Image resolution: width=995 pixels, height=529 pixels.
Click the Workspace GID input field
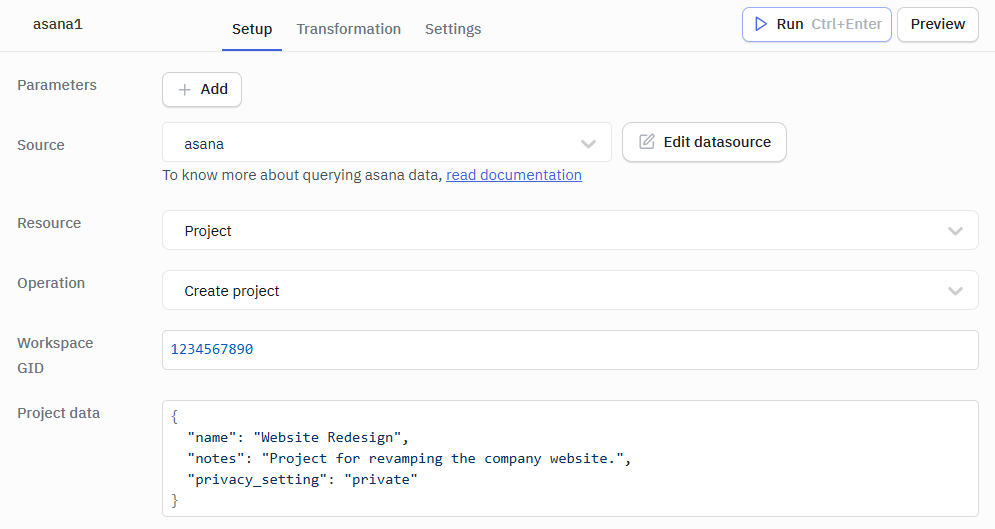tap(570, 350)
